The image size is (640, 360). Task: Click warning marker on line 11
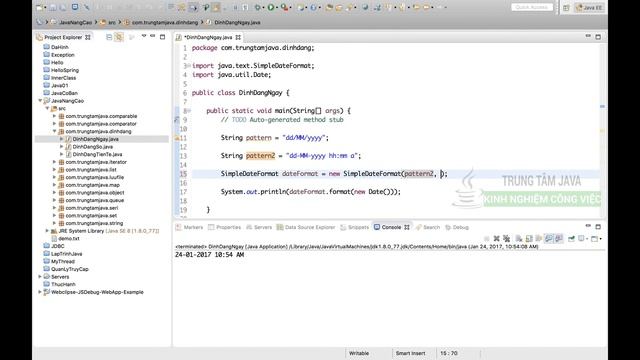(x=177, y=138)
